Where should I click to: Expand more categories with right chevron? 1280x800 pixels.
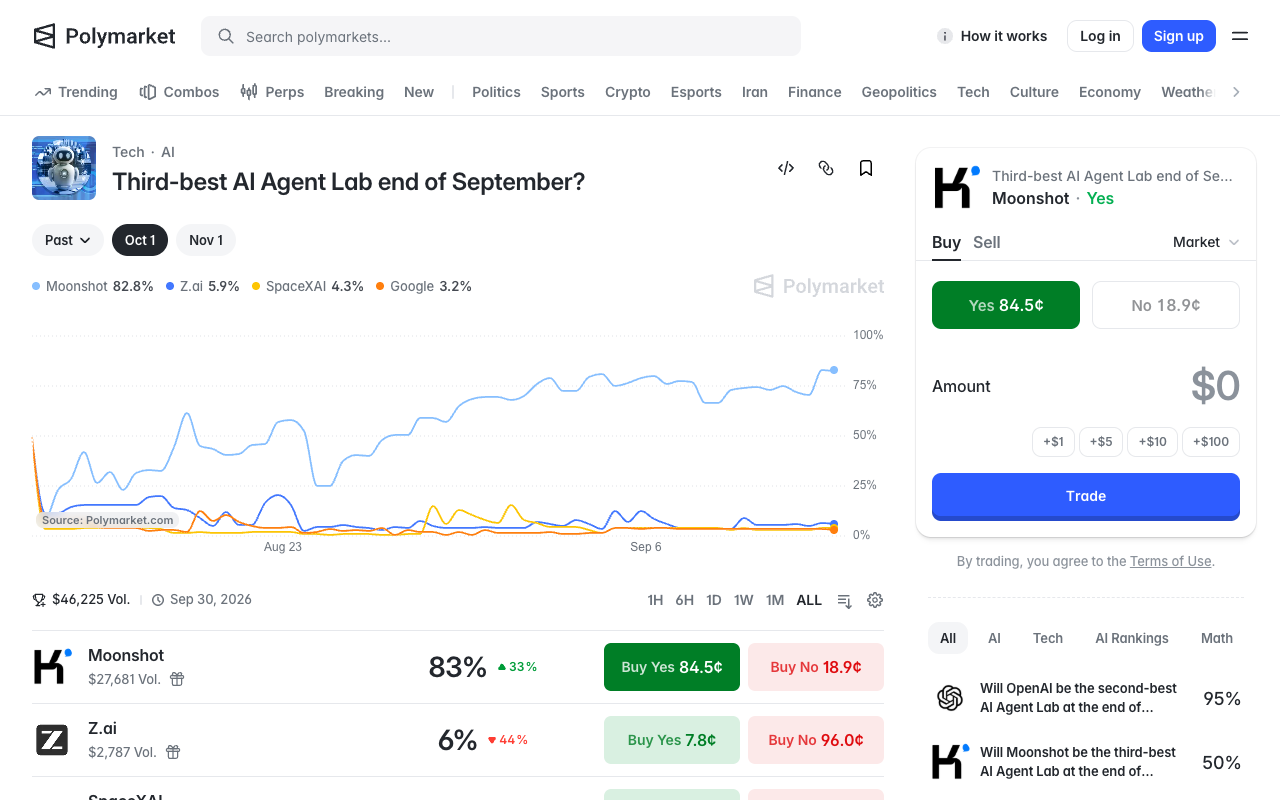click(1236, 92)
